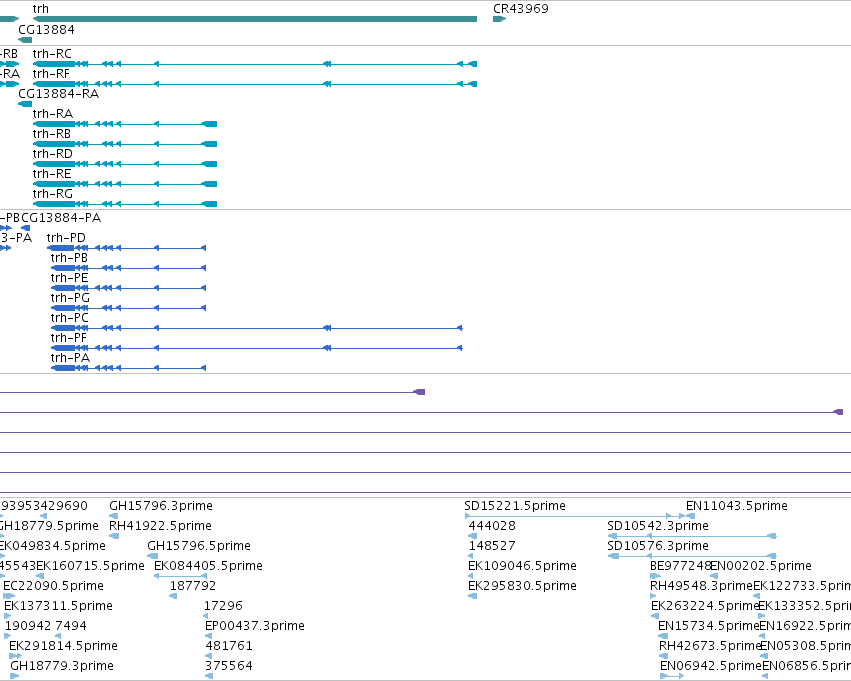Screen dimensions: 851x681
Task: Open the EK160715.5prime EST label
Action: tap(90, 566)
